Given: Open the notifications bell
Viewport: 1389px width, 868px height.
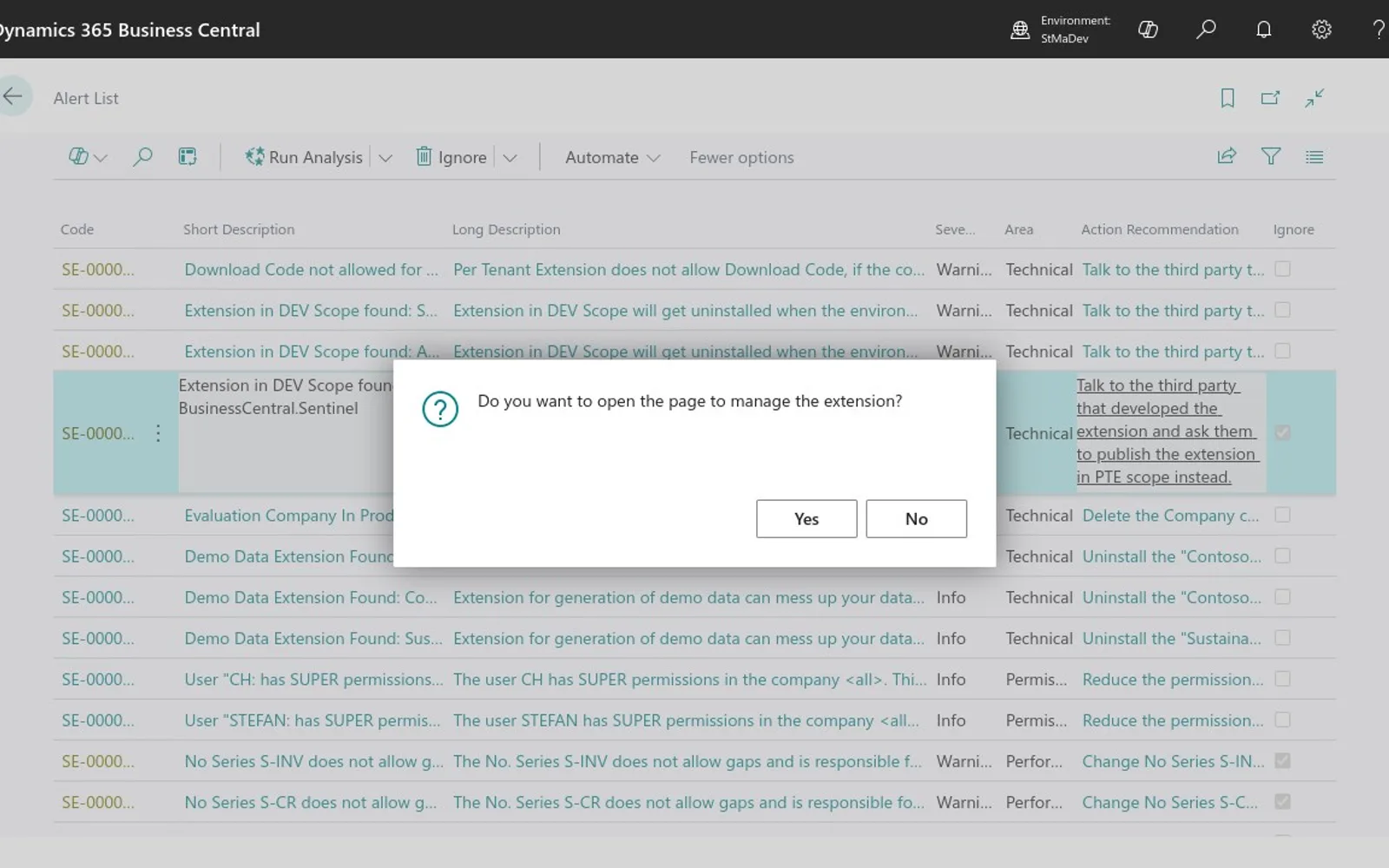Looking at the screenshot, I should pyautogui.click(x=1264, y=30).
